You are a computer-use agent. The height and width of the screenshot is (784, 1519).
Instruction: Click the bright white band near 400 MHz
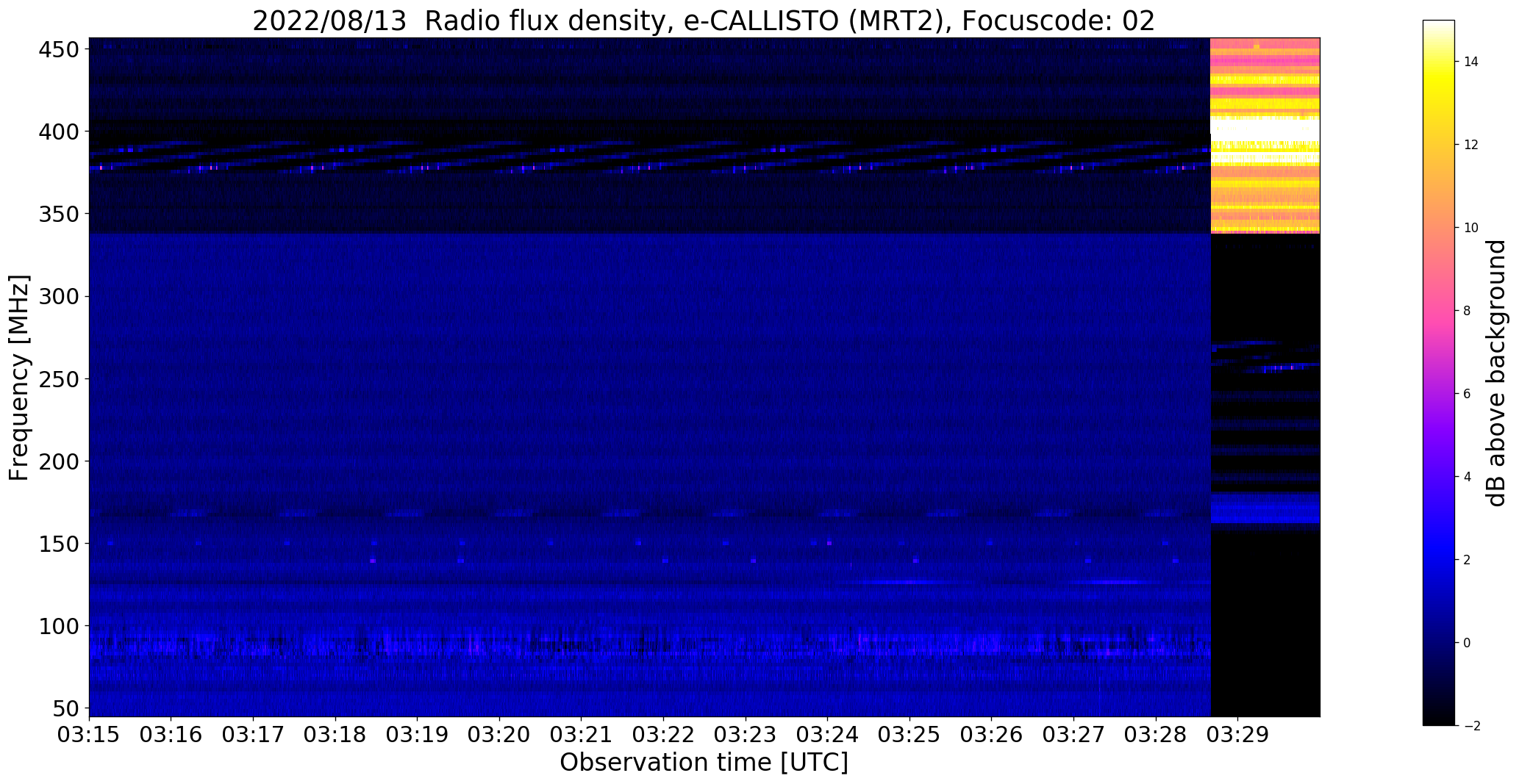(x=1265, y=129)
